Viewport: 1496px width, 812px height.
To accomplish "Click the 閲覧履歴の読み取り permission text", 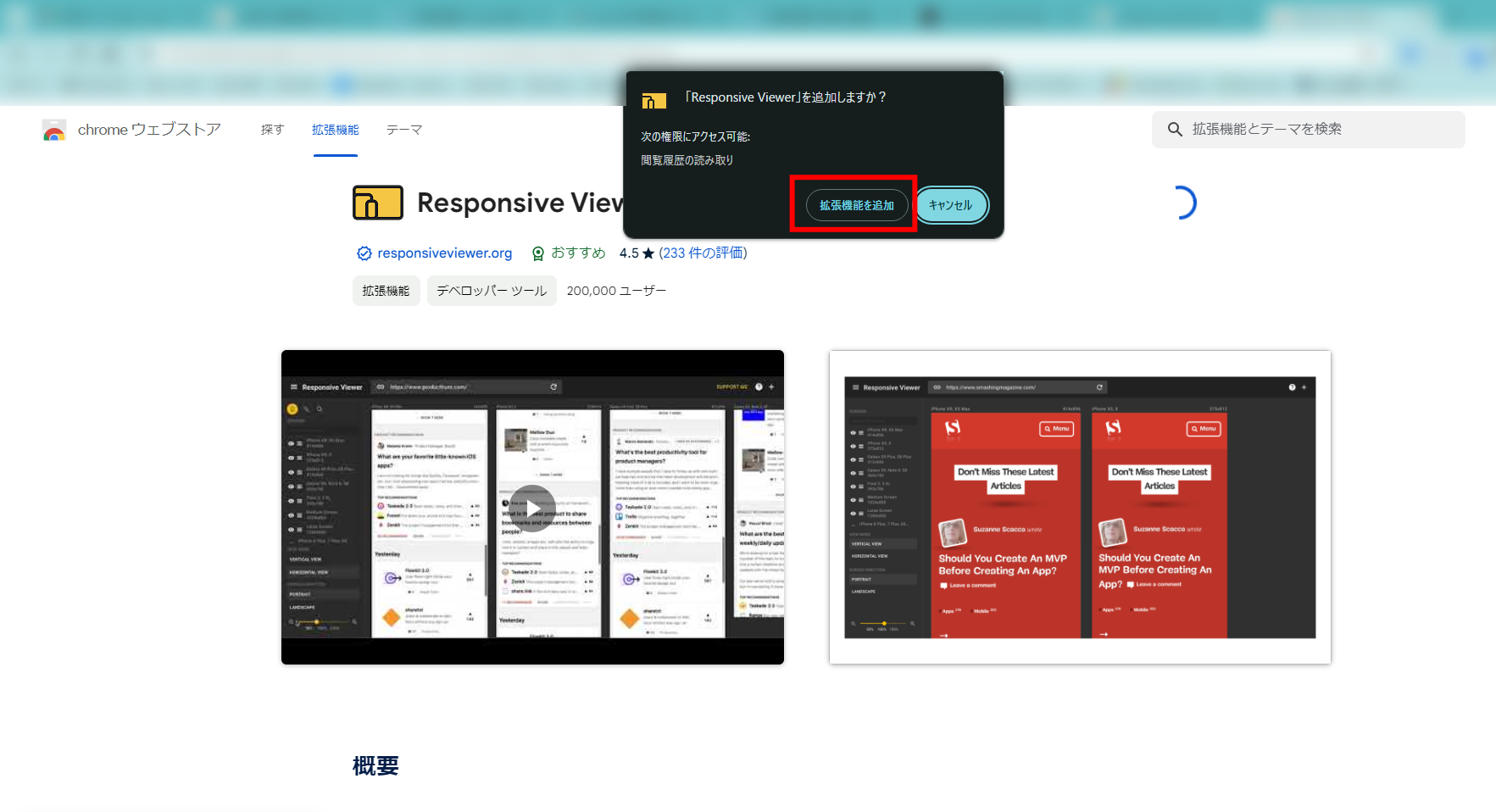I will [687, 160].
